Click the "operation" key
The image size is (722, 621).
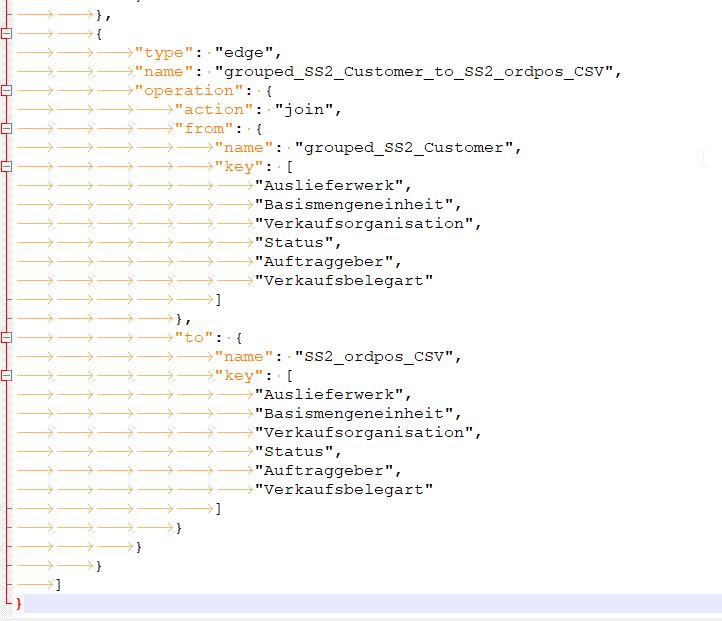click(189, 91)
